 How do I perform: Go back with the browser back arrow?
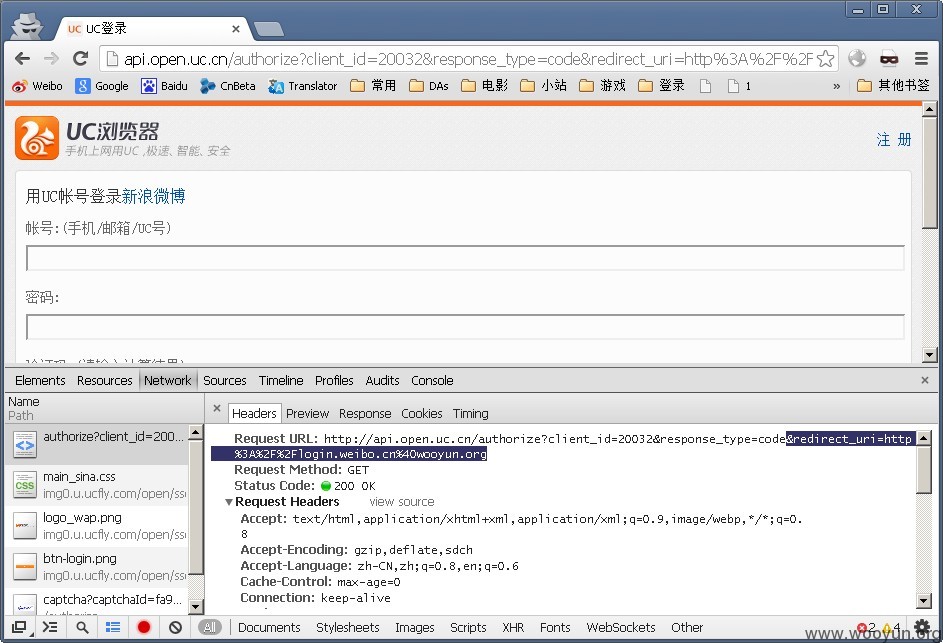coord(22,58)
